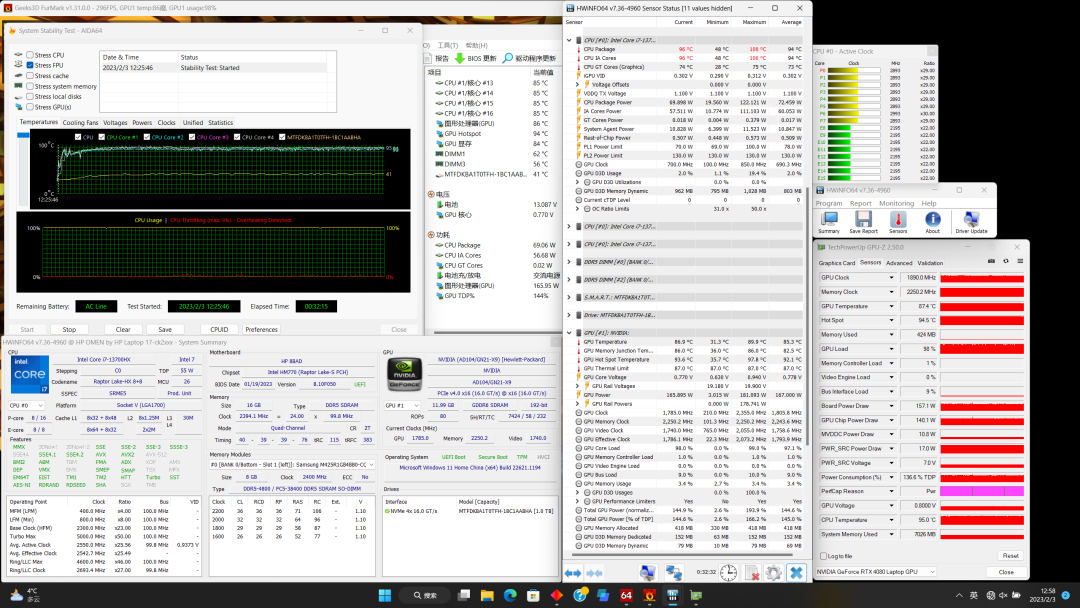
Task: Tick the Log to file checkbox
Action: pos(823,556)
